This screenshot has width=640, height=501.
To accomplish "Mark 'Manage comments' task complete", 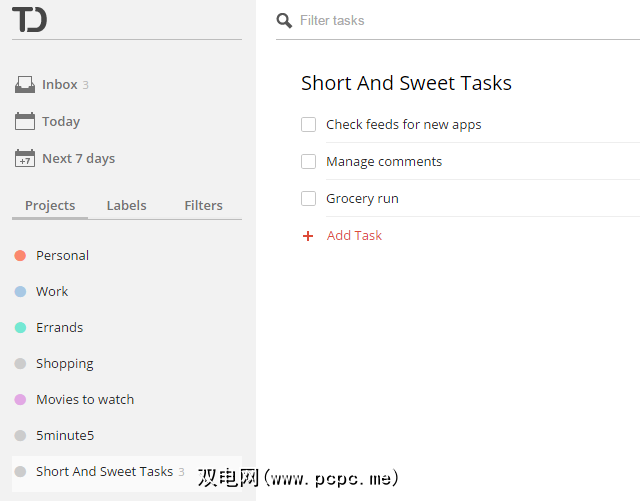I will (x=309, y=162).
